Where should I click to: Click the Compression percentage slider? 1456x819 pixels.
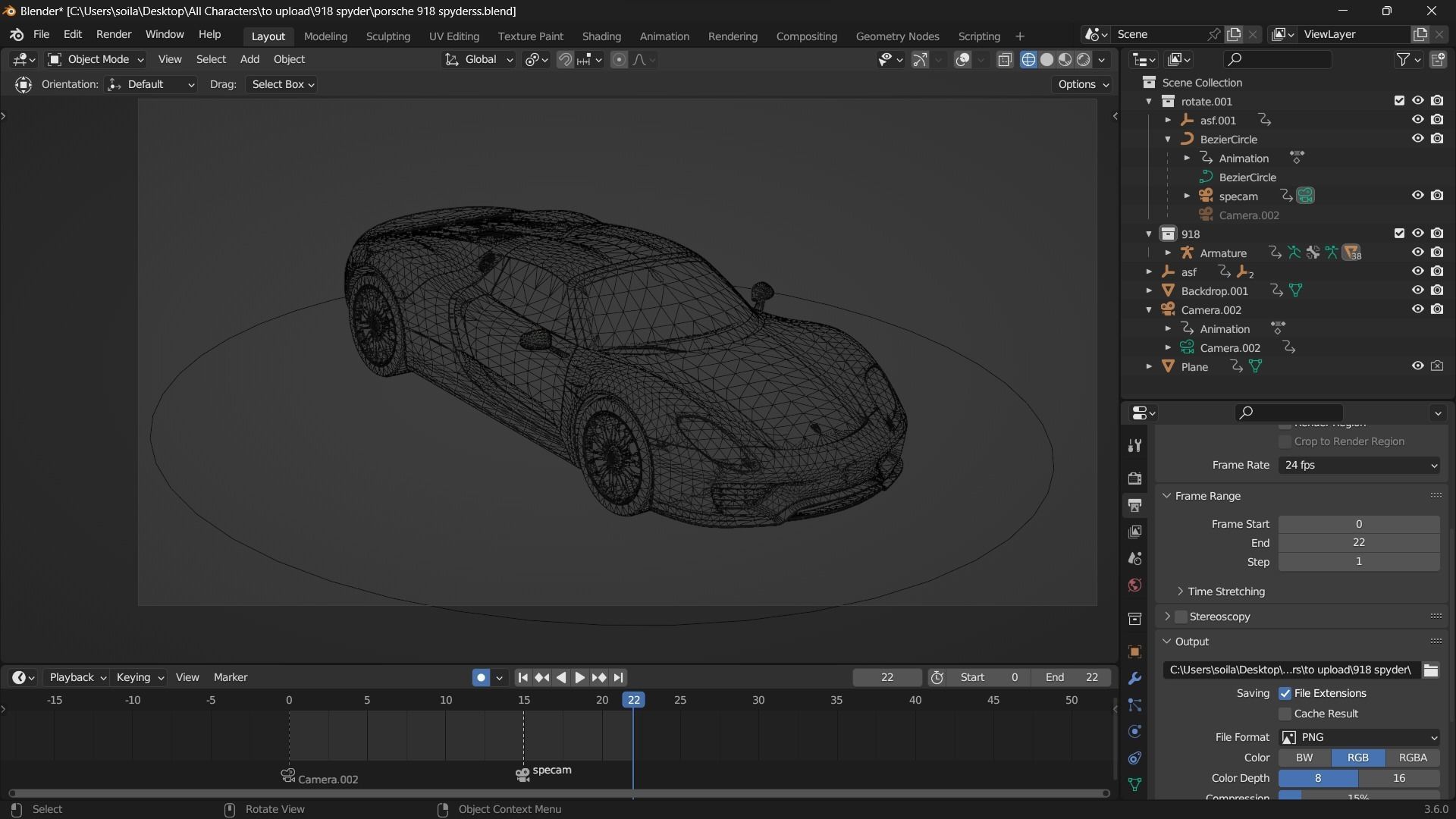[x=1359, y=796]
